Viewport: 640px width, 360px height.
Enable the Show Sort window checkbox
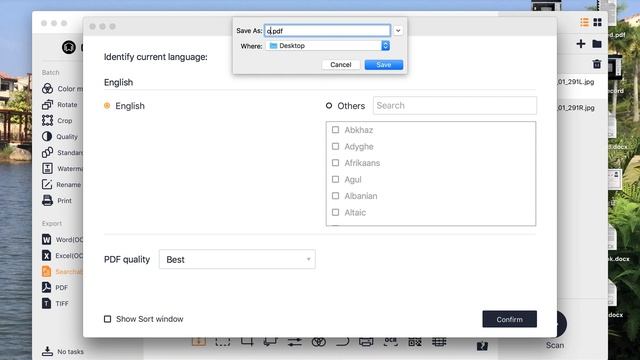[x=107, y=319]
